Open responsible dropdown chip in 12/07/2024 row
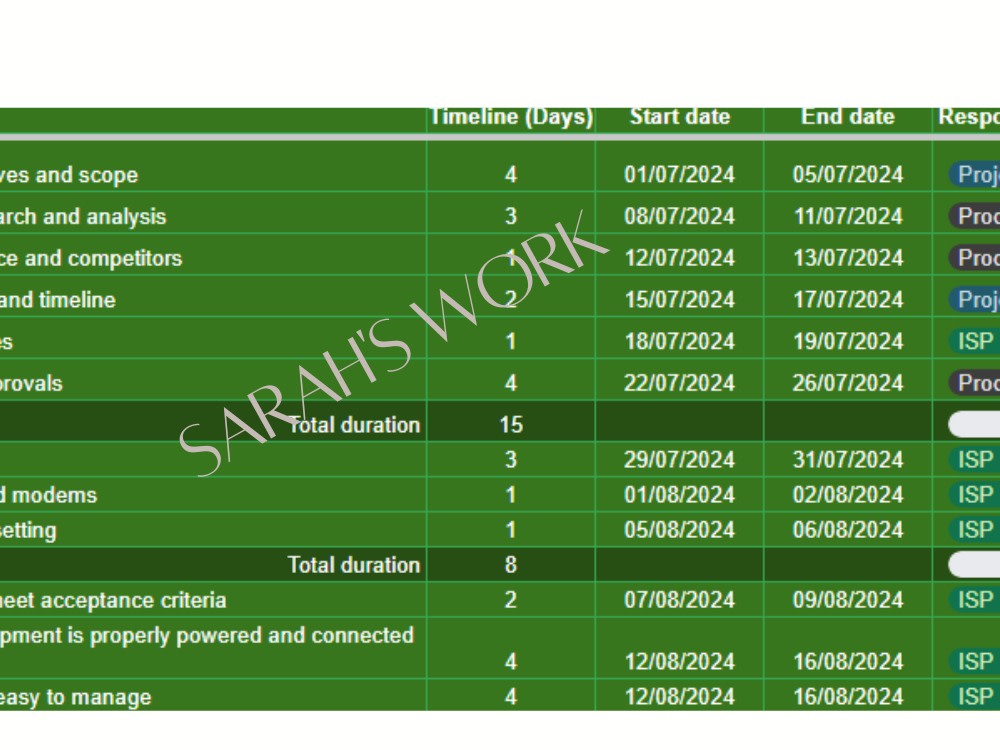 pyautogui.click(x=974, y=258)
